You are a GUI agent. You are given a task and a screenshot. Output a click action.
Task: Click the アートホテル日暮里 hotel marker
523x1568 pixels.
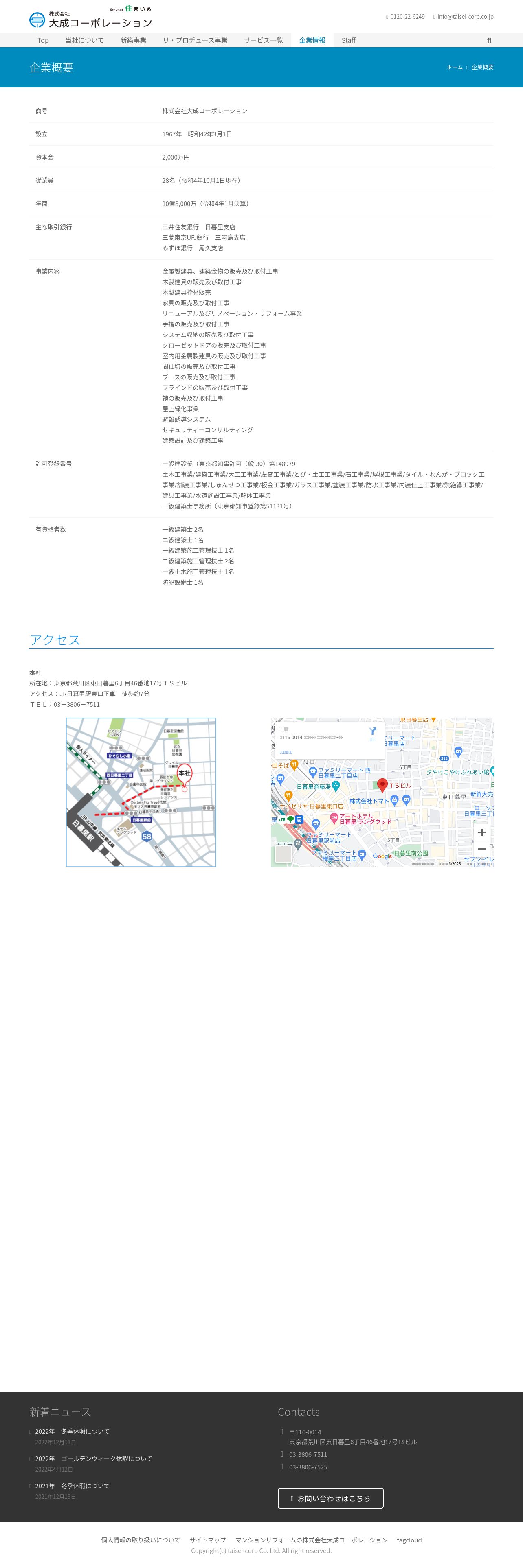tap(334, 818)
